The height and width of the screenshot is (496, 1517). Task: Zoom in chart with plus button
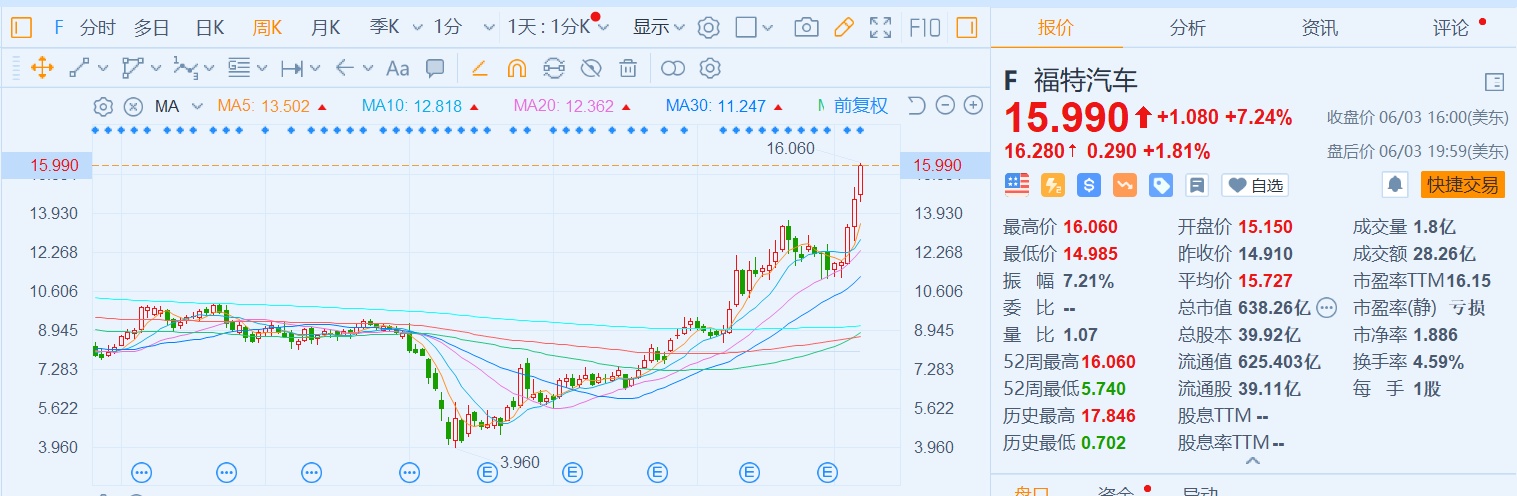click(973, 105)
